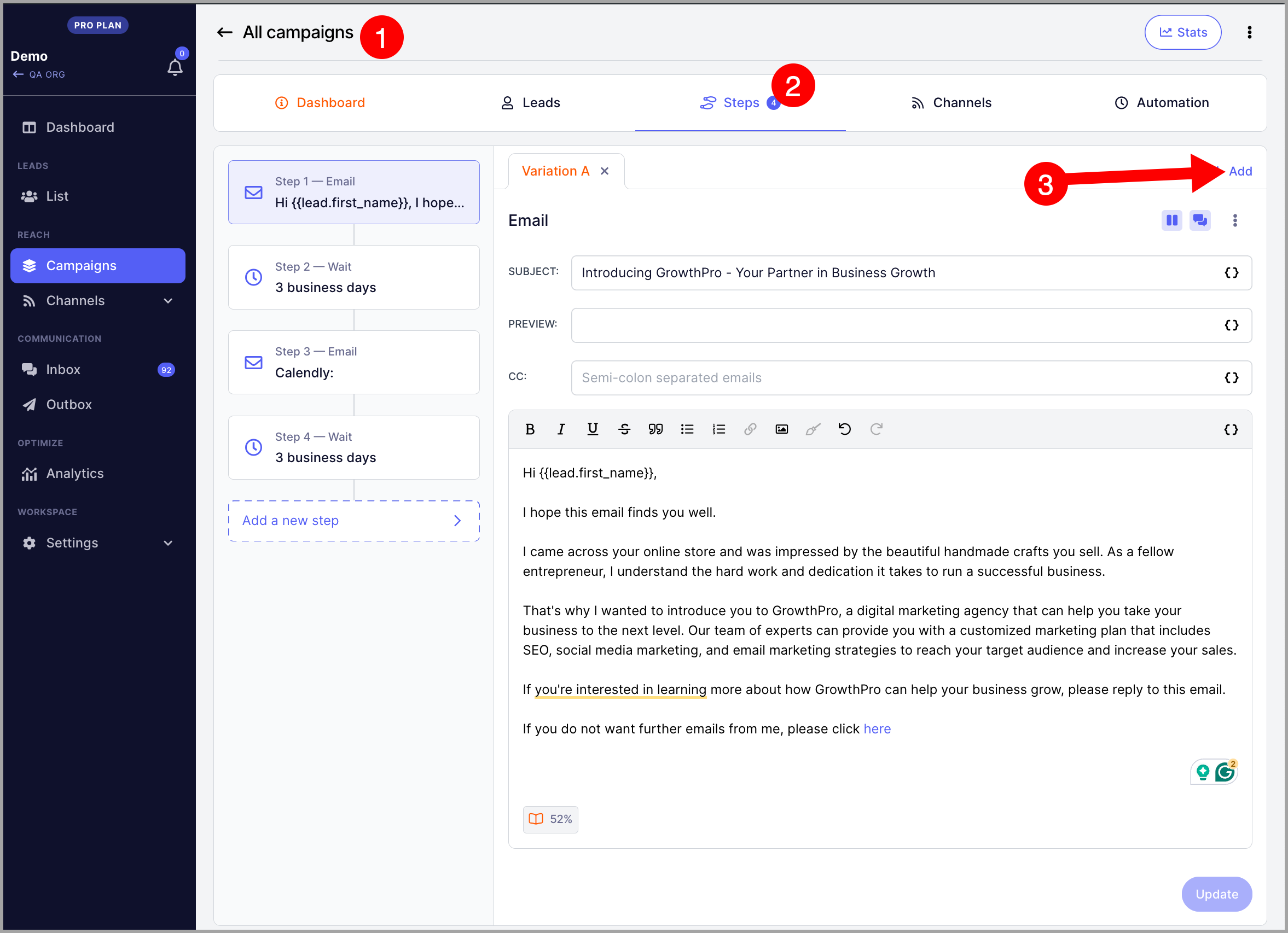Click the back arrow to All campaigns

point(225,32)
